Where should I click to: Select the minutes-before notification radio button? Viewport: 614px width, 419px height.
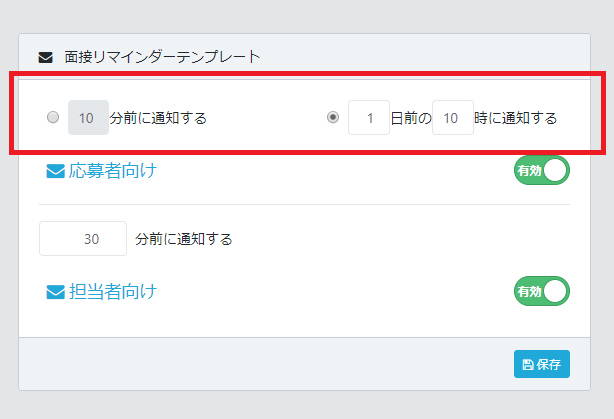click(53, 117)
